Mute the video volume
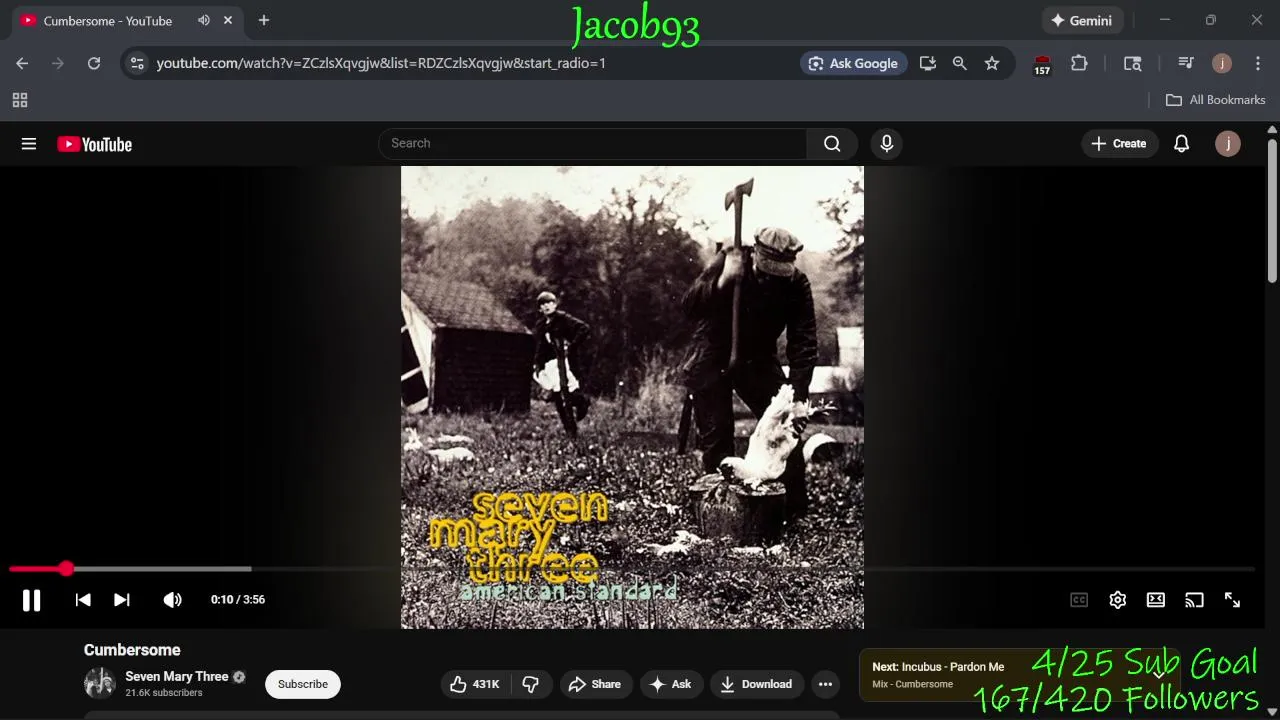The image size is (1280, 720). [172, 600]
